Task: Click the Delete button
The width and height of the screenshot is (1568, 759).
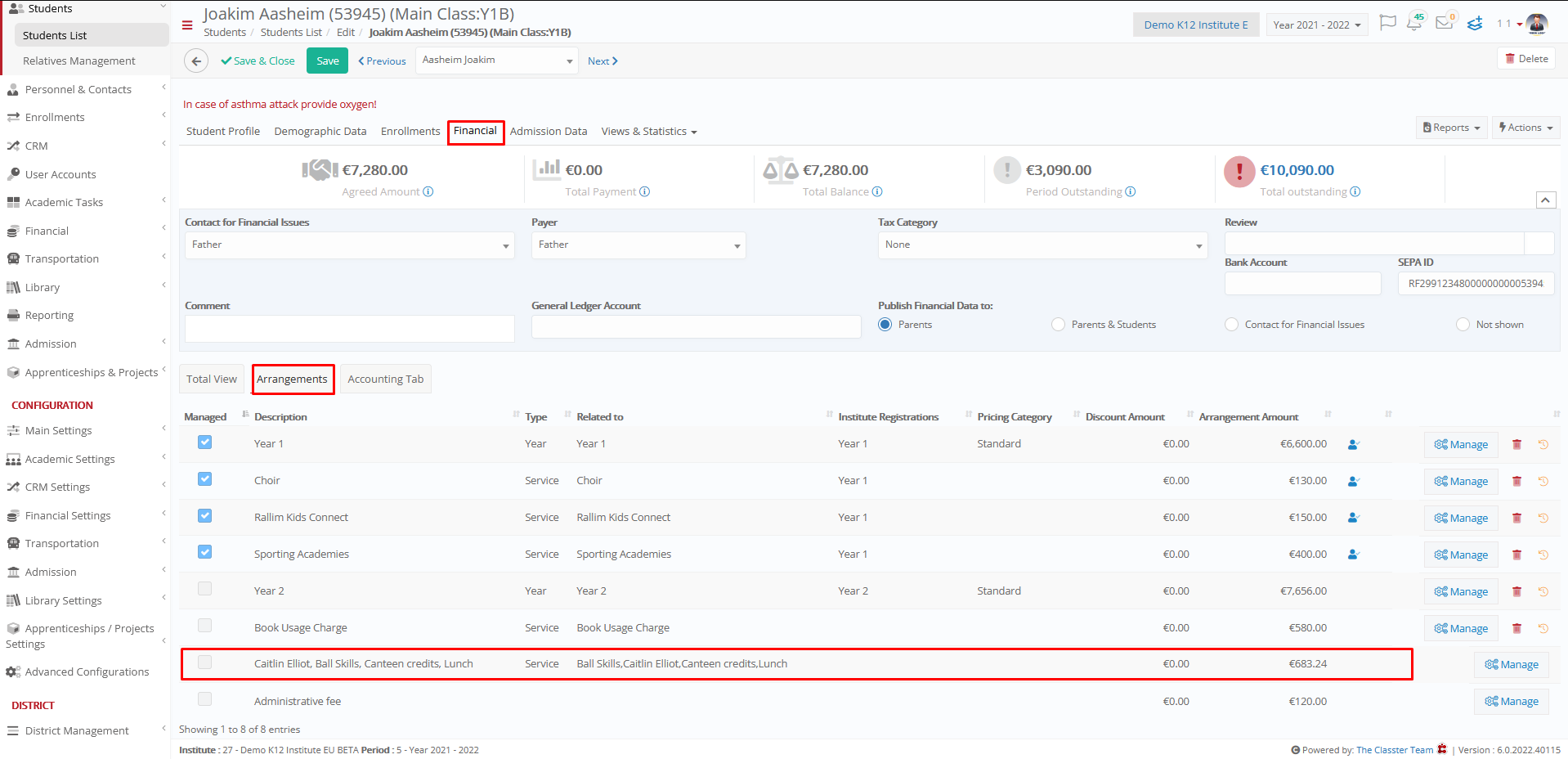Action: click(x=1526, y=59)
